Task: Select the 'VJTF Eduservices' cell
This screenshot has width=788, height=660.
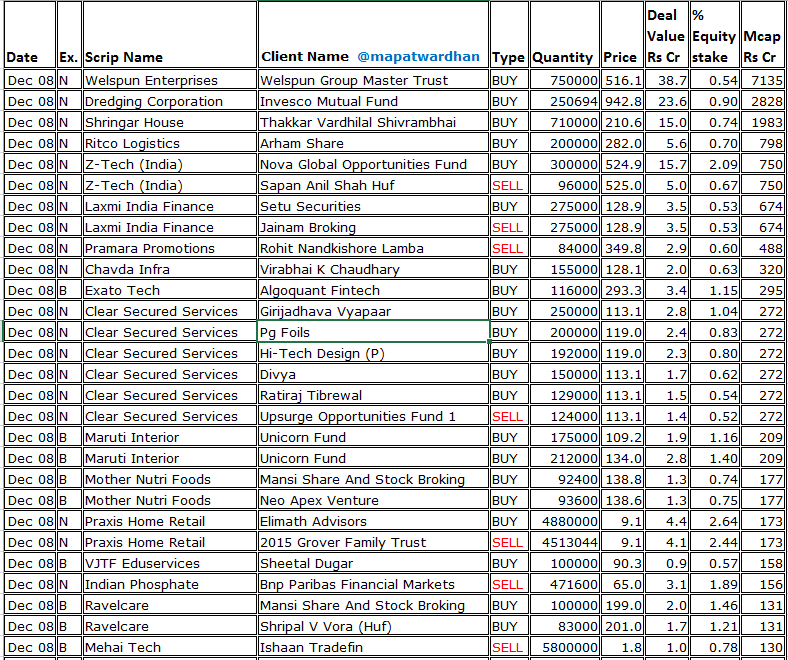Action: coord(170,564)
